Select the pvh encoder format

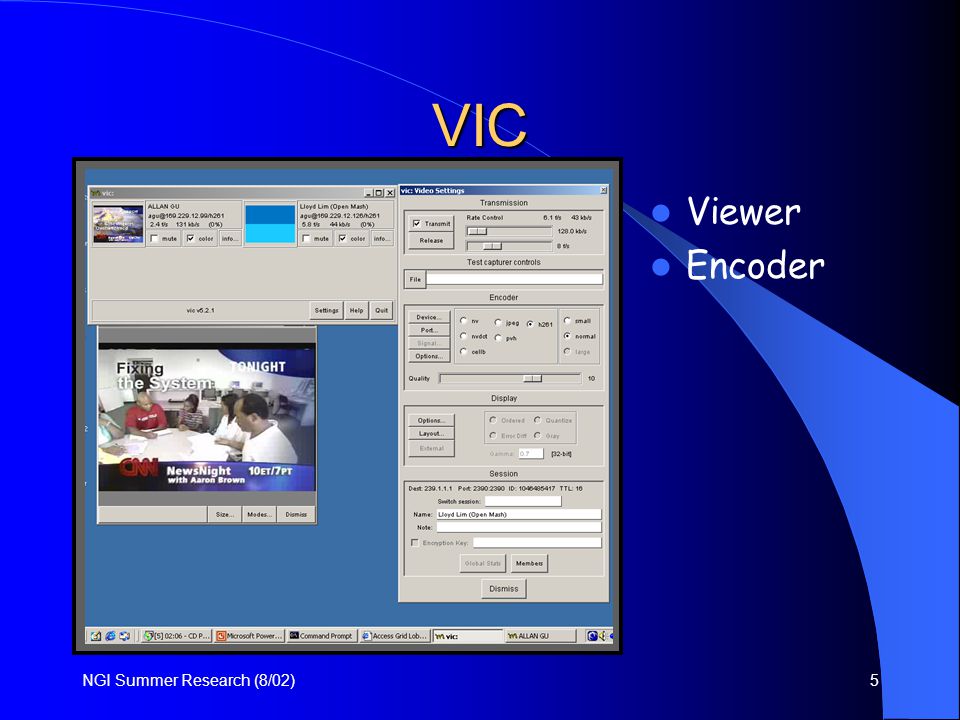click(498, 338)
